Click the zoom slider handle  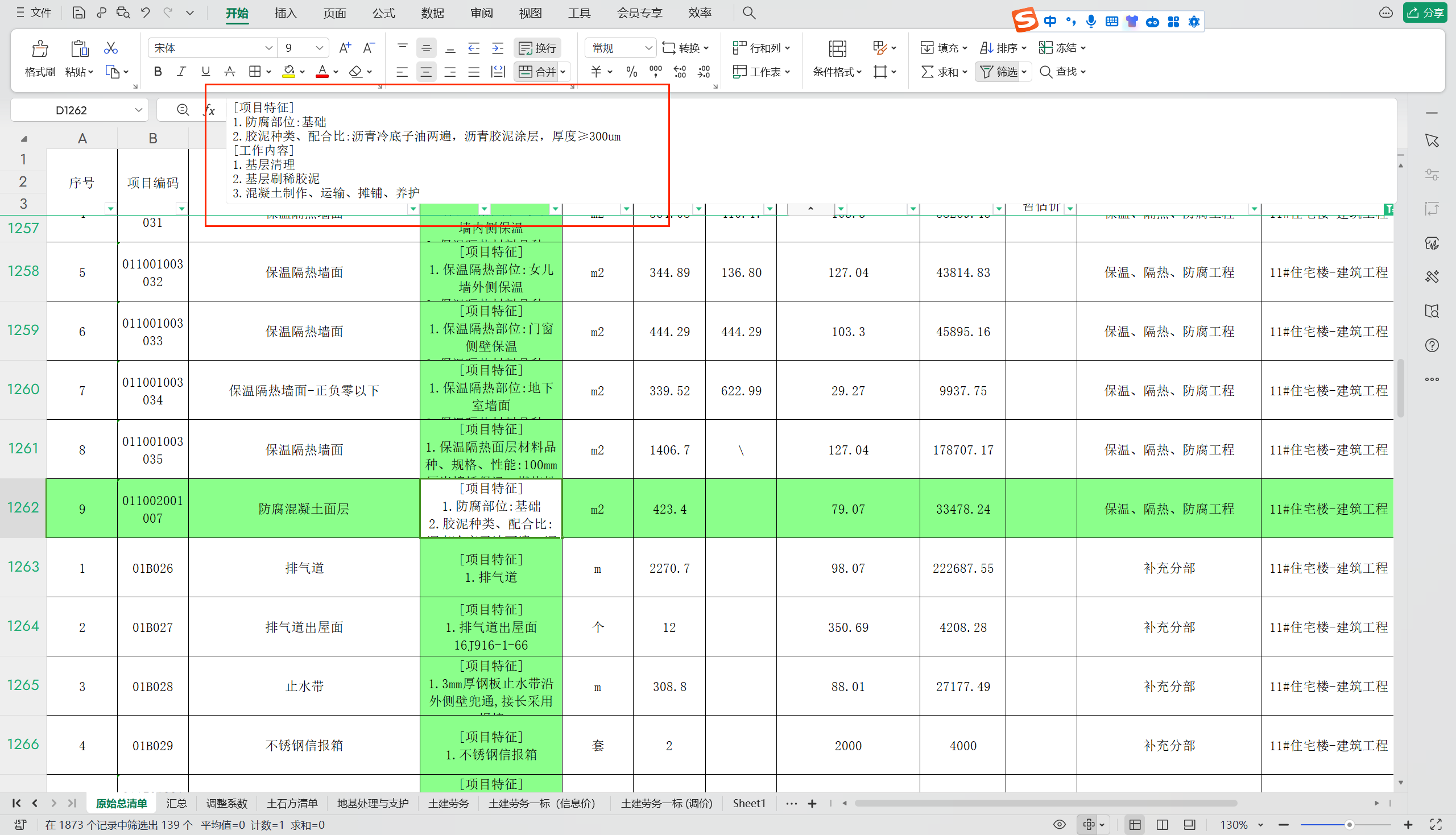pyautogui.click(x=1349, y=825)
